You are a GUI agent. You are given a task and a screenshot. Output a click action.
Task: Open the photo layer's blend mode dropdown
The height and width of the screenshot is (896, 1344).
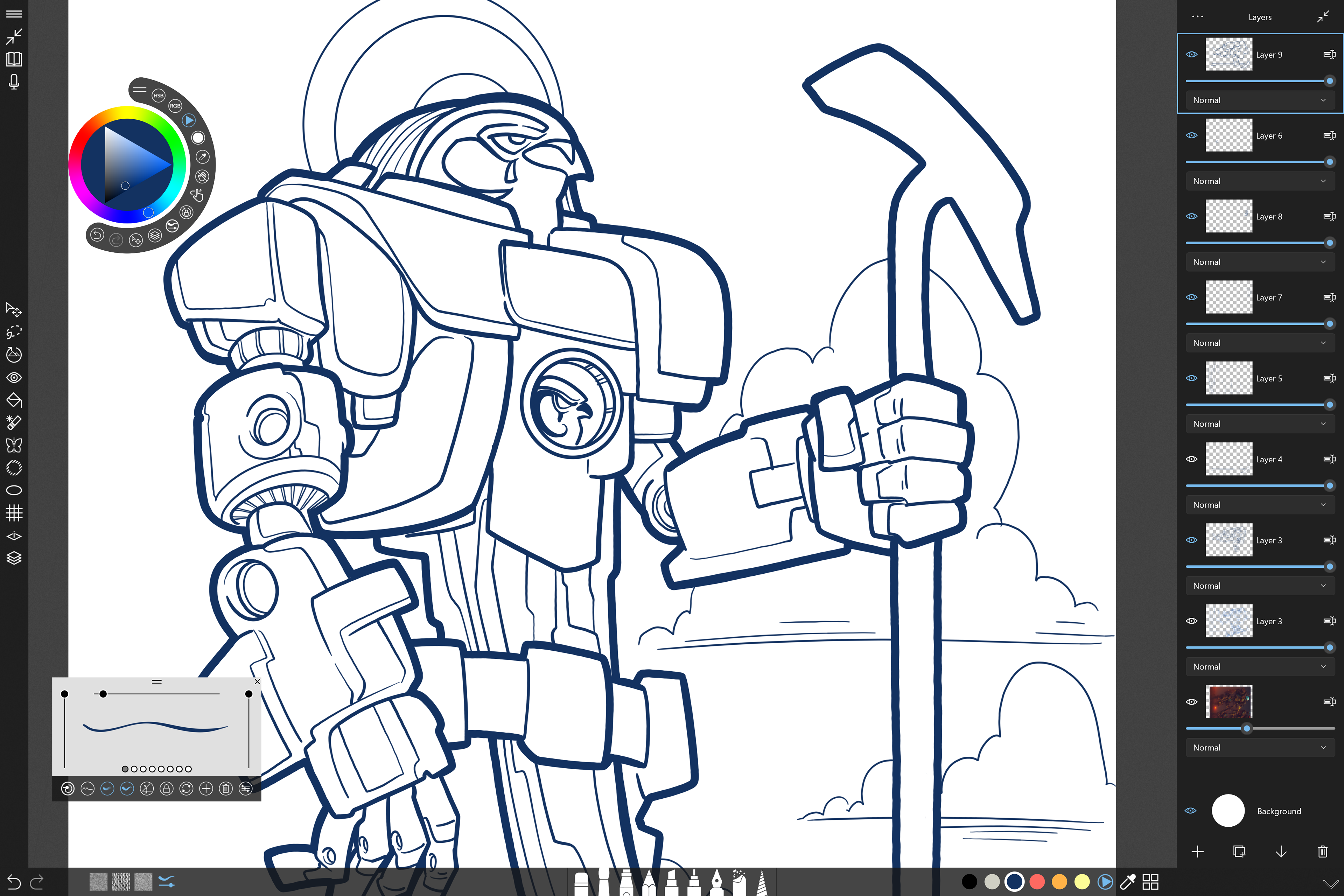click(x=1260, y=748)
